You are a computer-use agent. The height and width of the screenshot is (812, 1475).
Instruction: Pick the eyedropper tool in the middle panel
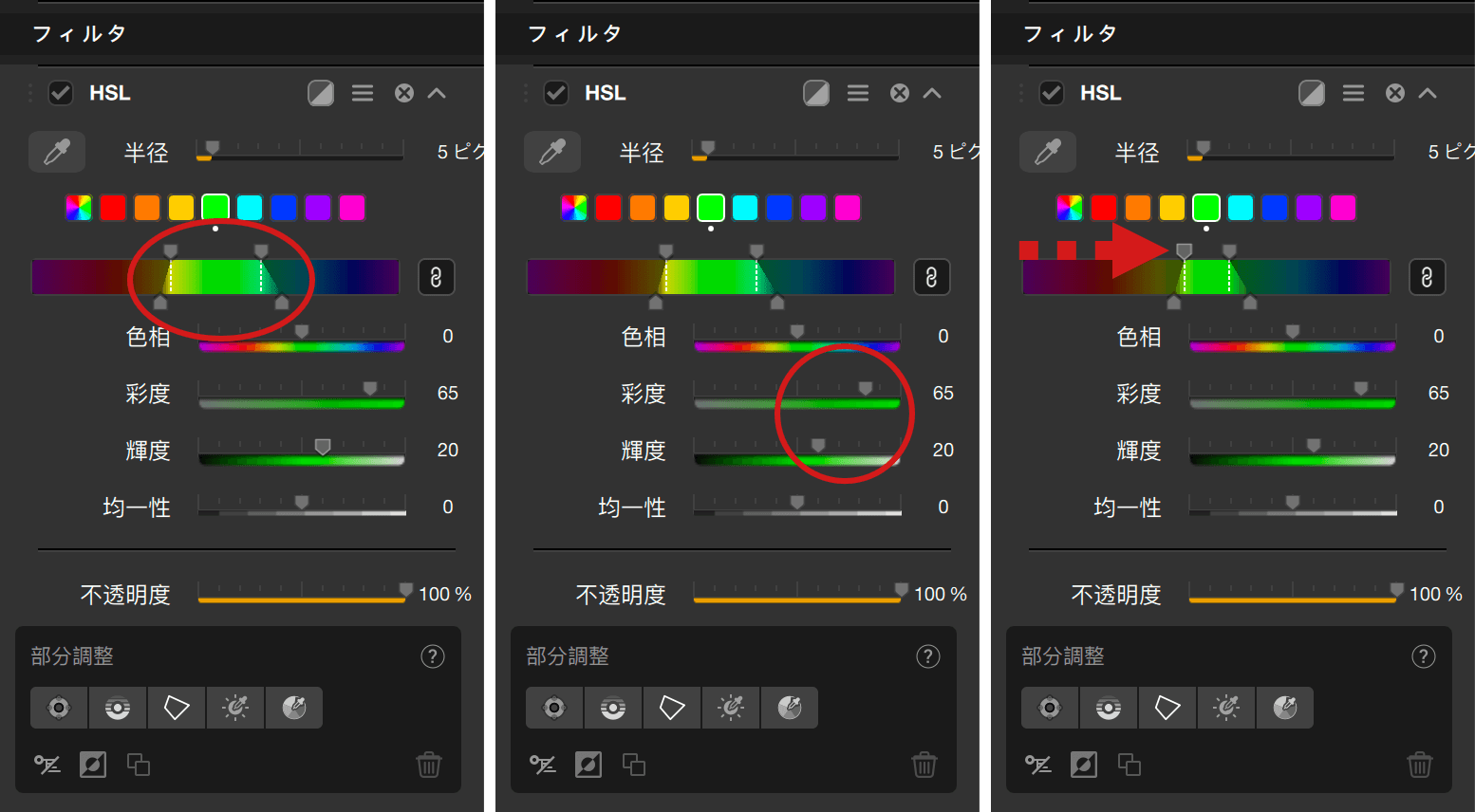click(x=552, y=152)
